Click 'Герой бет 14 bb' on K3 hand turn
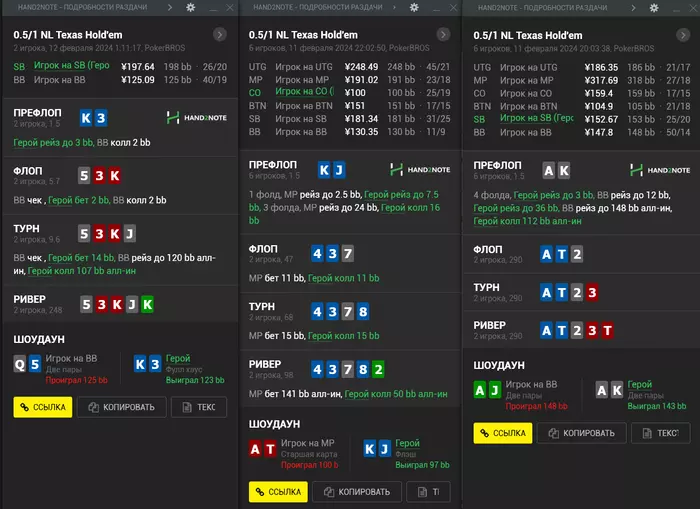 (x=82, y=258)
